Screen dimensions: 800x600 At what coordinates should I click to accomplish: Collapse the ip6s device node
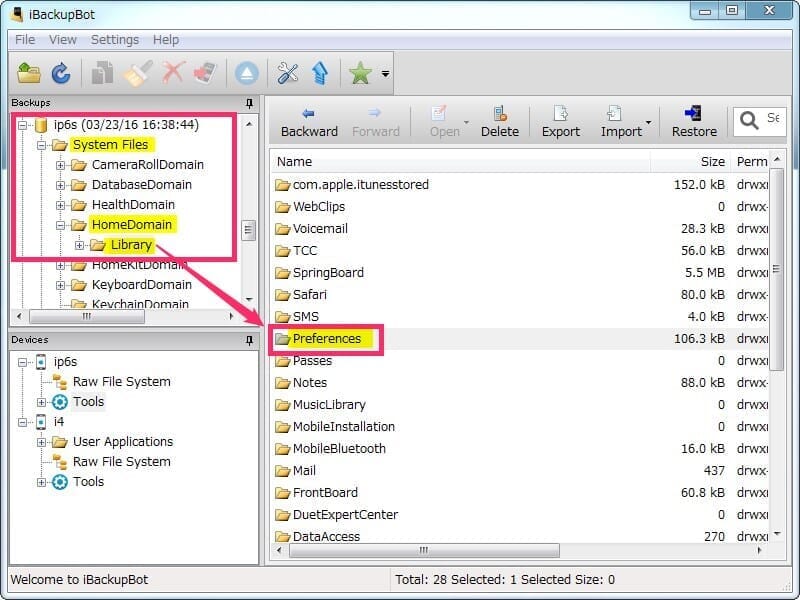23,362
